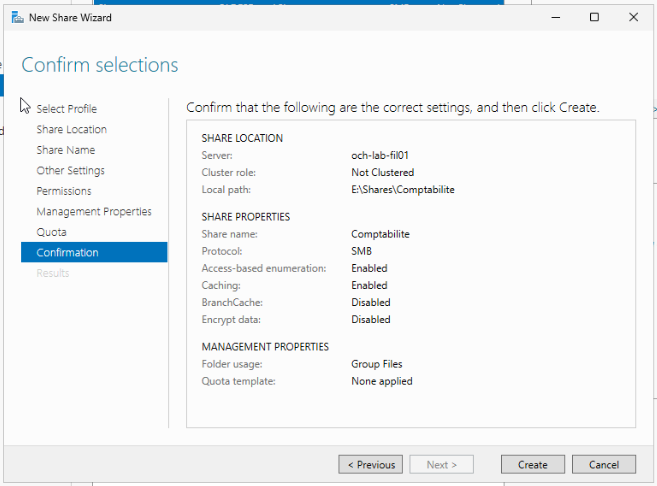Go to Management Properties step
This screenshot has height=486, width=657.
94,212
